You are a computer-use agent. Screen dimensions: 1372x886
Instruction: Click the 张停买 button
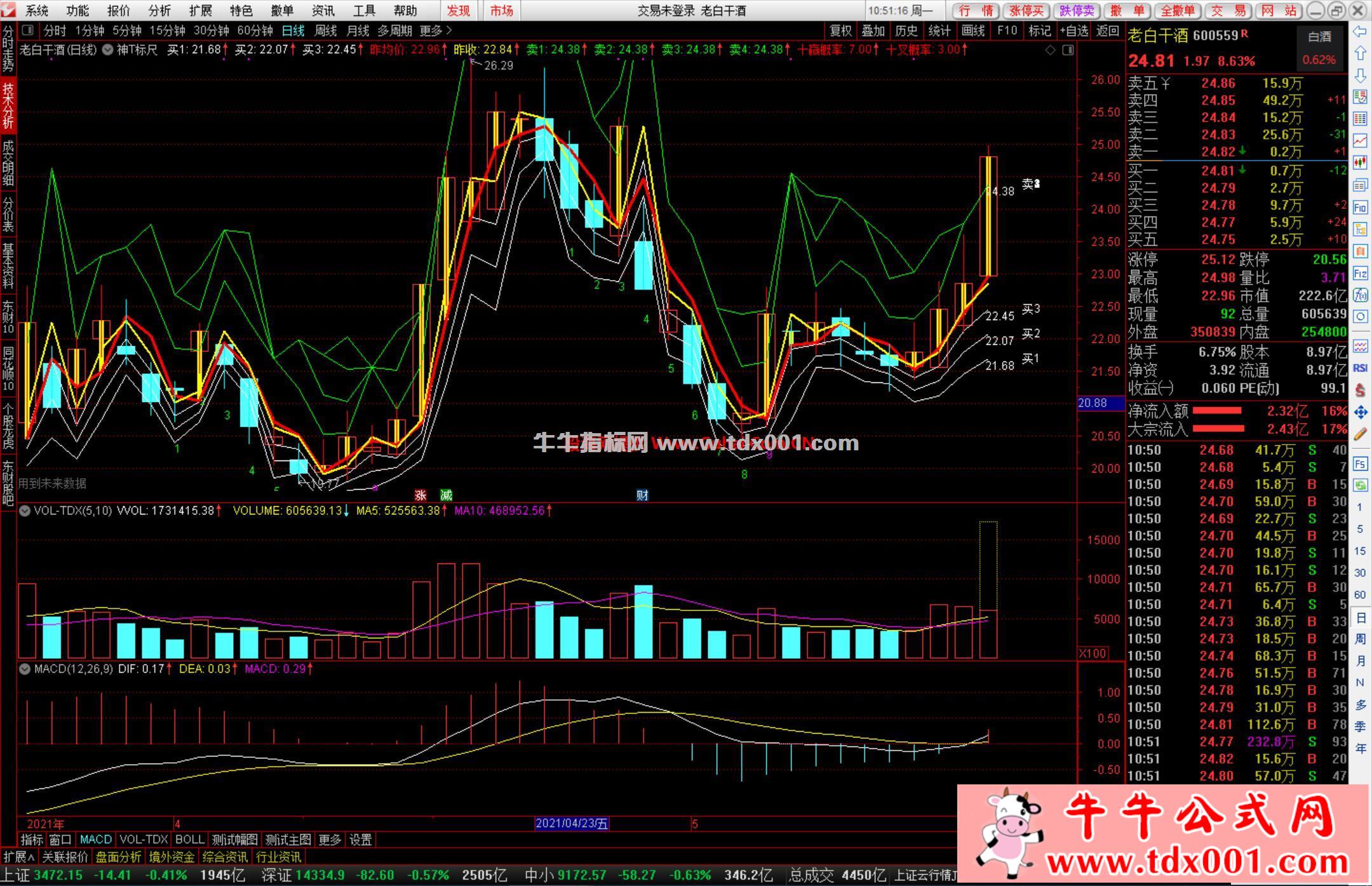pos(1026,11)
